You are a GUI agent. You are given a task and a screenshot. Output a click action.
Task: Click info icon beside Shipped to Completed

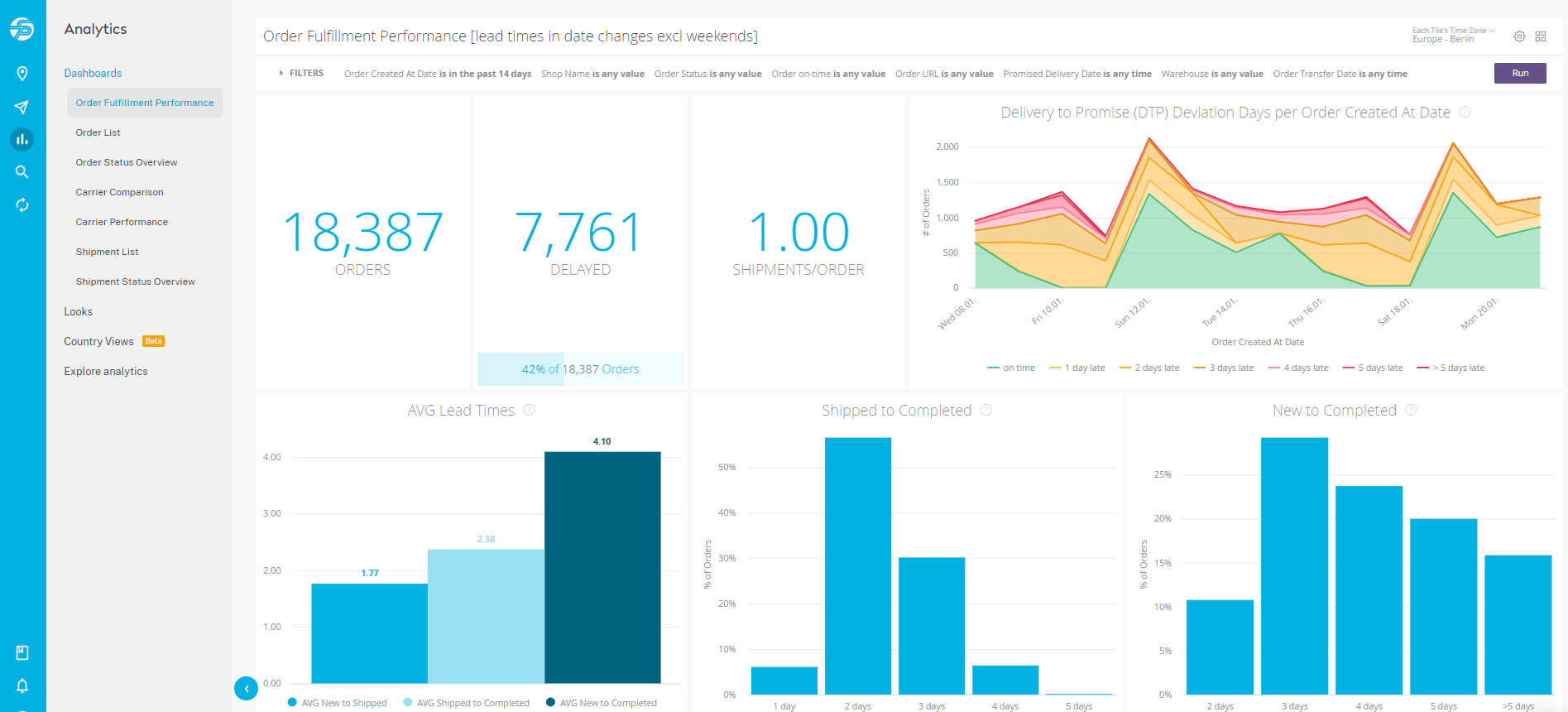(x=986, y=410)
